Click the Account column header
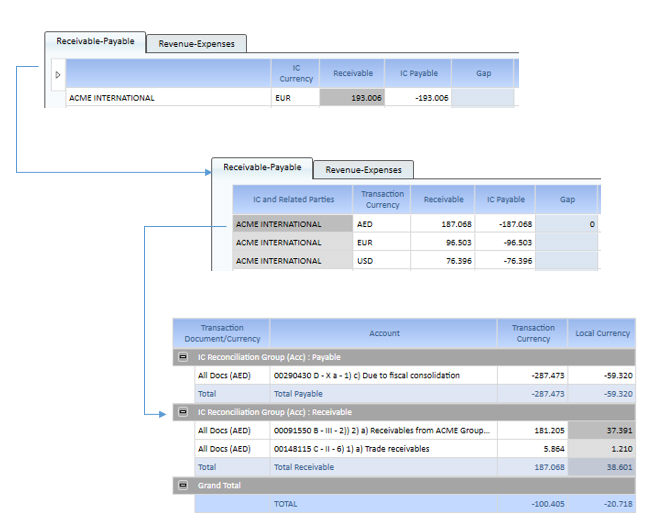 click(x=384, y=333)
